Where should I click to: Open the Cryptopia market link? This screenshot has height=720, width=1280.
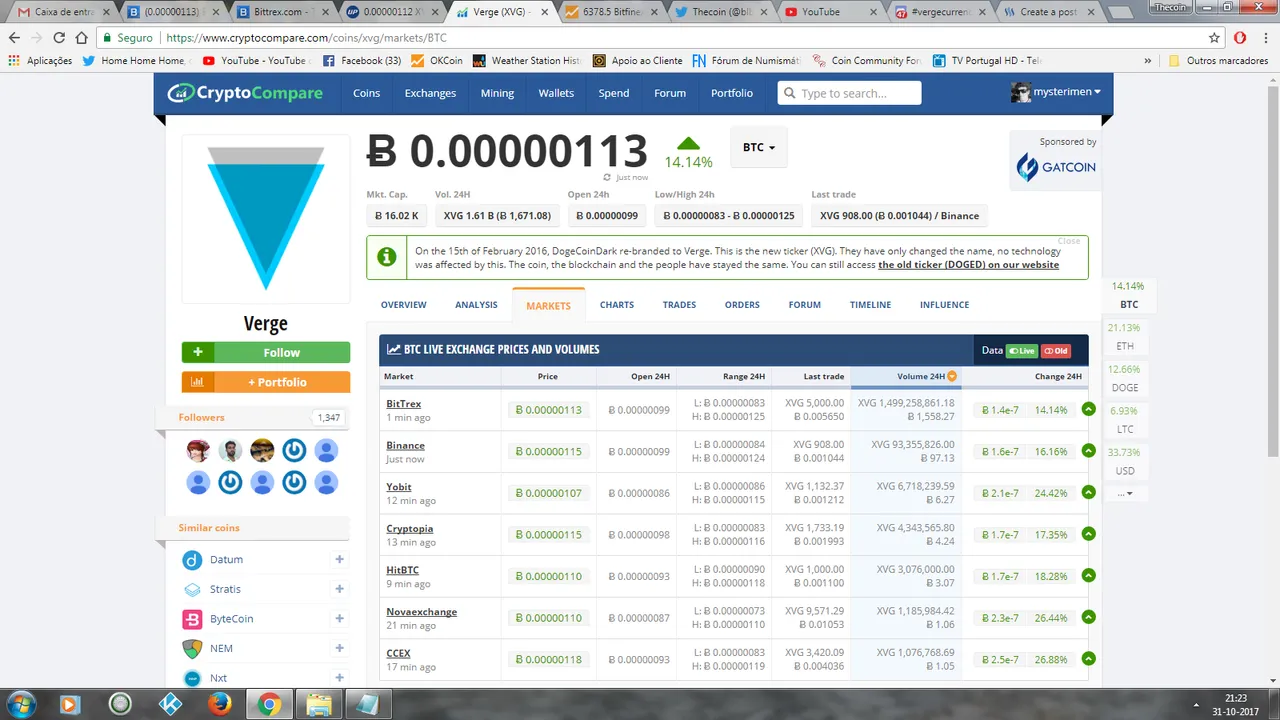click(x=410, y=529)
